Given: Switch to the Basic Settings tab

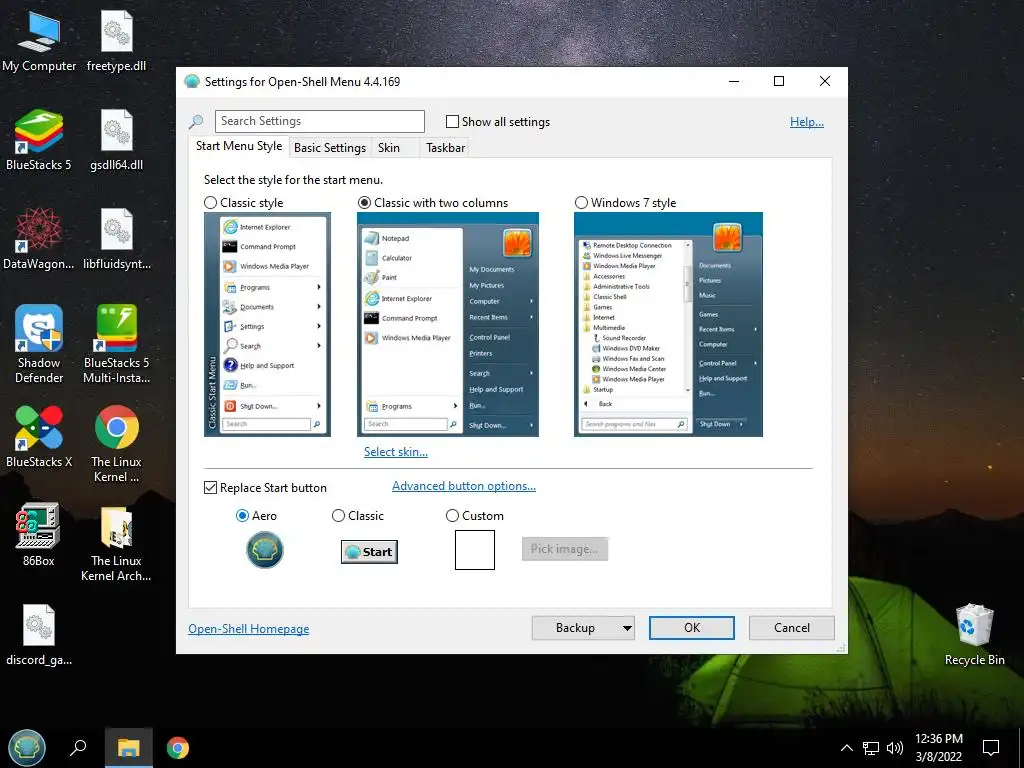Looking at the screenshot, I should [x=330, y=148].
